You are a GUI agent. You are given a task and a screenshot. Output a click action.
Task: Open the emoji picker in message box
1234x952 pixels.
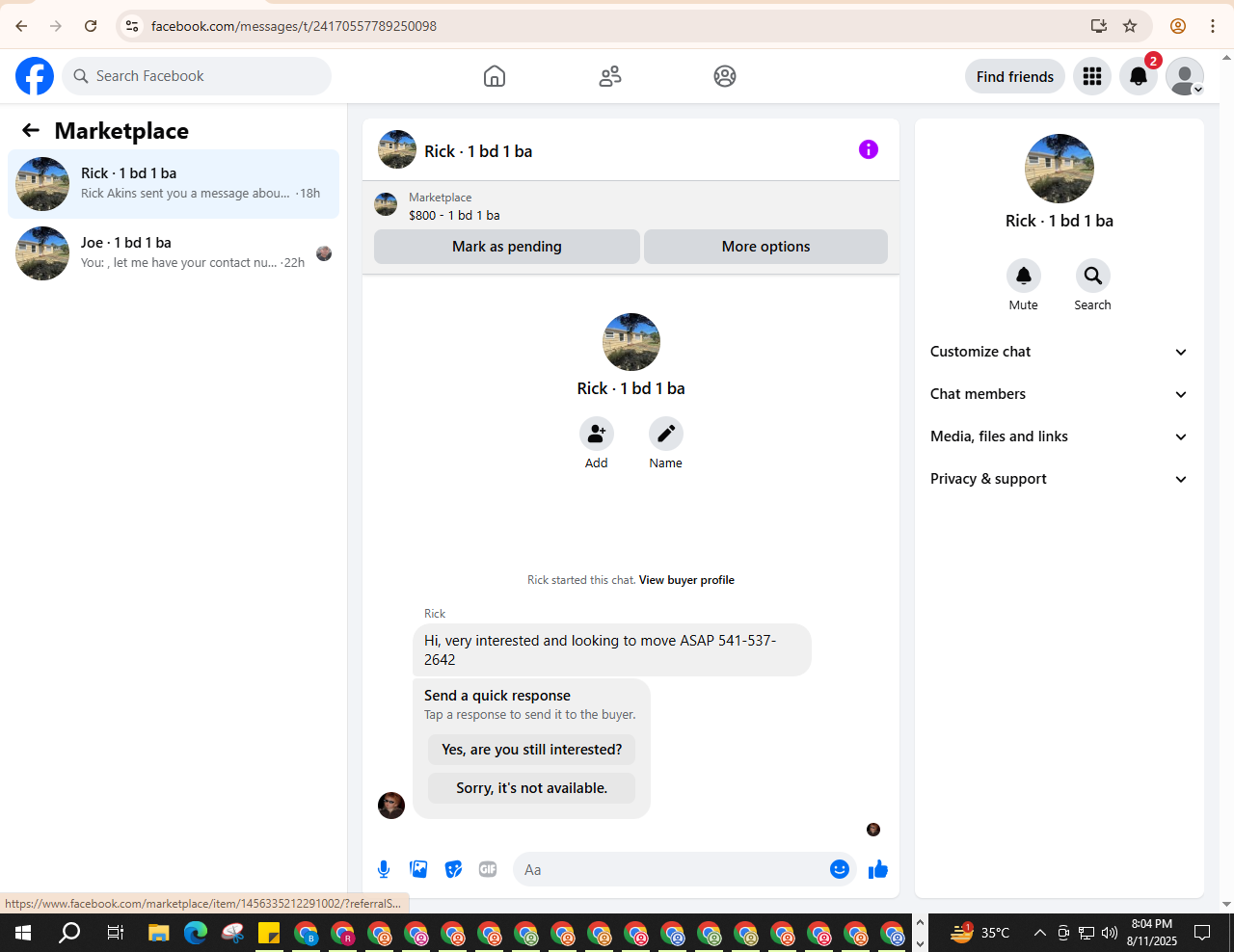tap(840, 869)
